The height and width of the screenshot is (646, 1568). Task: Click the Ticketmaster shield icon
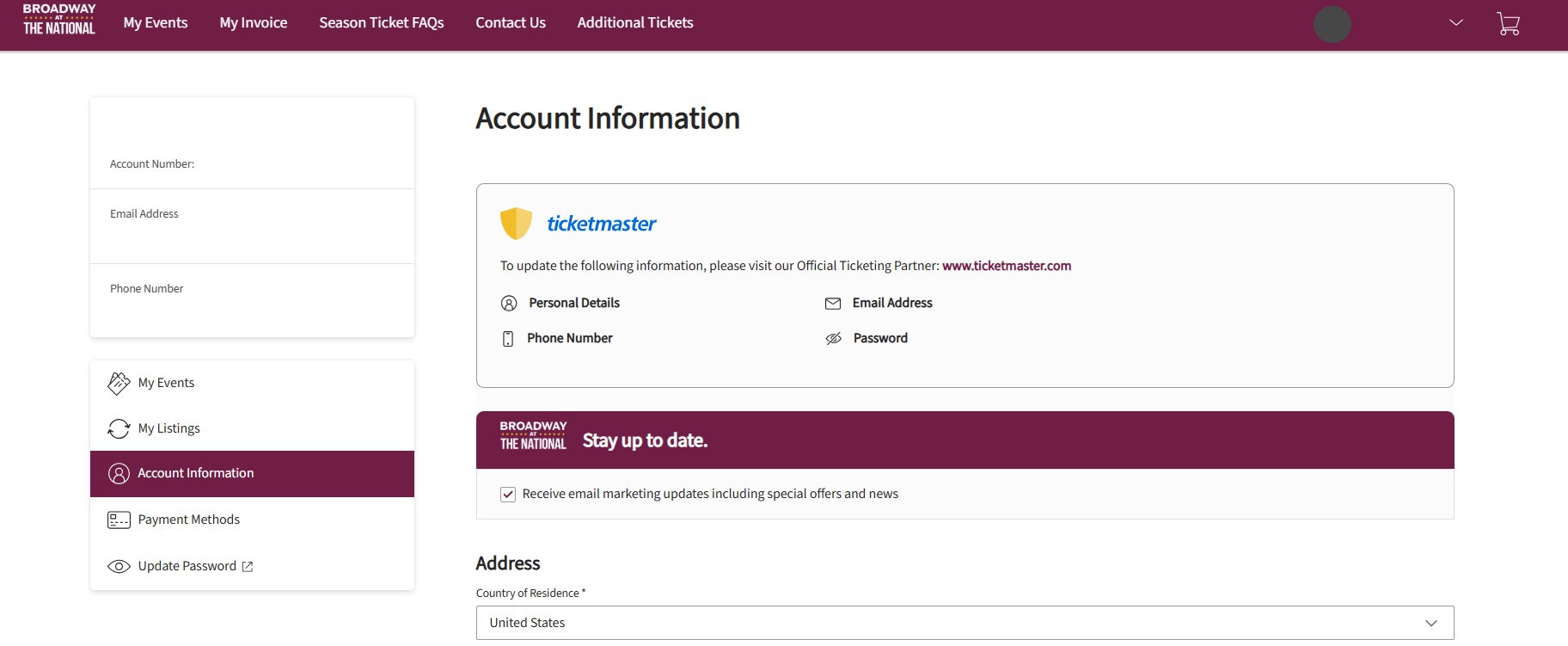tap(516, 224)
